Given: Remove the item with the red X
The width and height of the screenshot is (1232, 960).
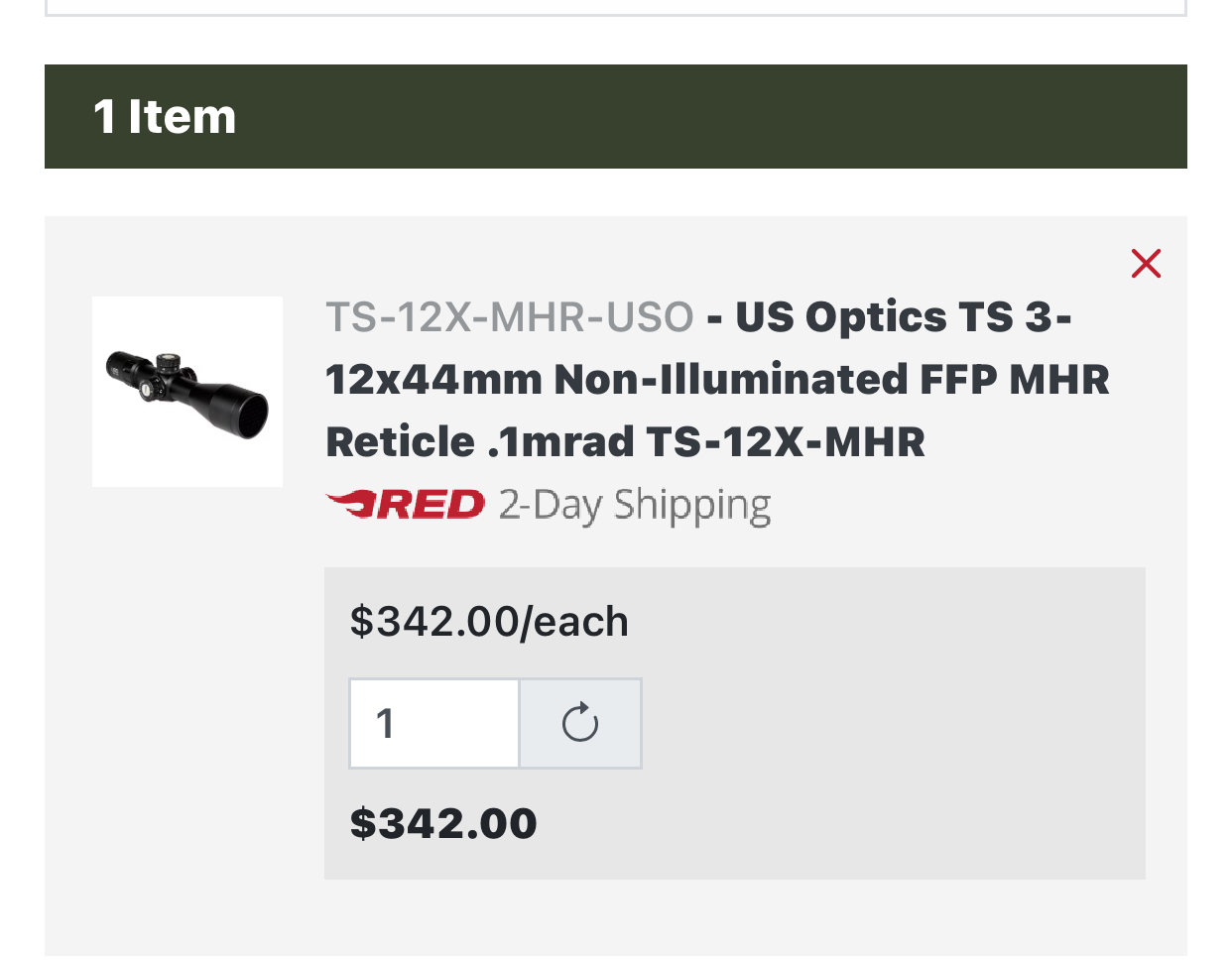Looking at the screenshot, I should [1146, 264].
